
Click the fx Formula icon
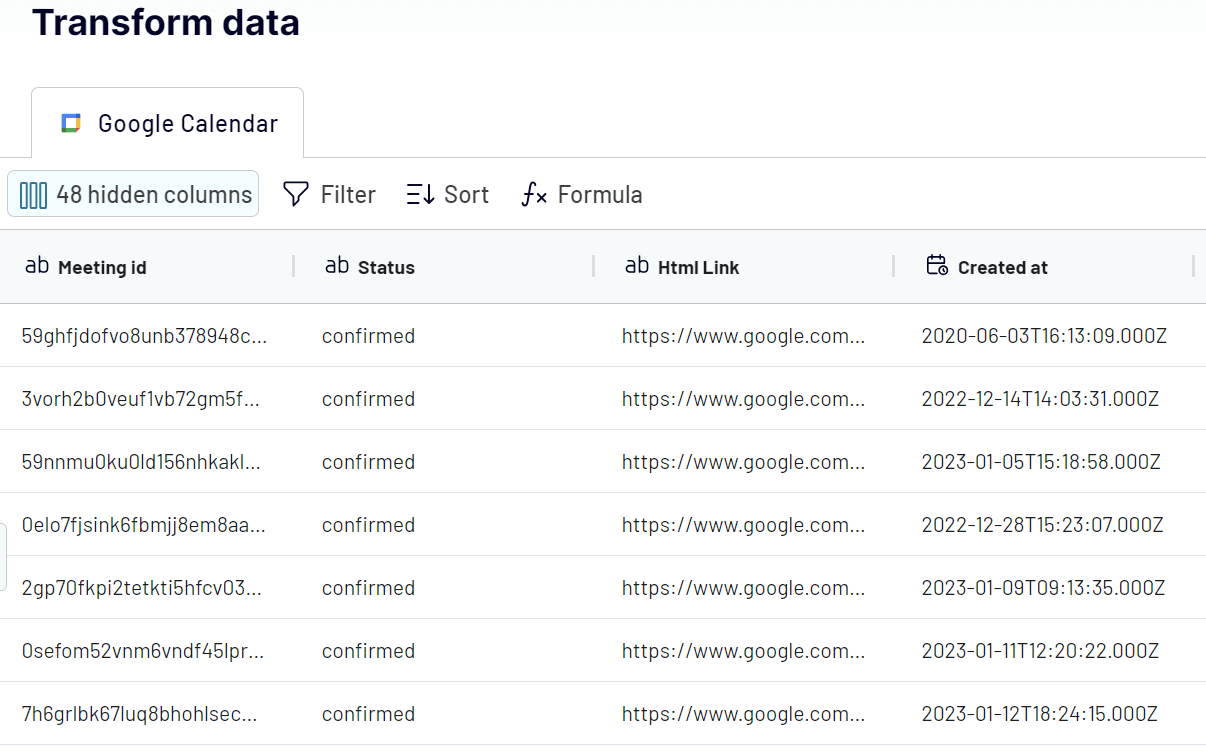[x=534, y=194]
